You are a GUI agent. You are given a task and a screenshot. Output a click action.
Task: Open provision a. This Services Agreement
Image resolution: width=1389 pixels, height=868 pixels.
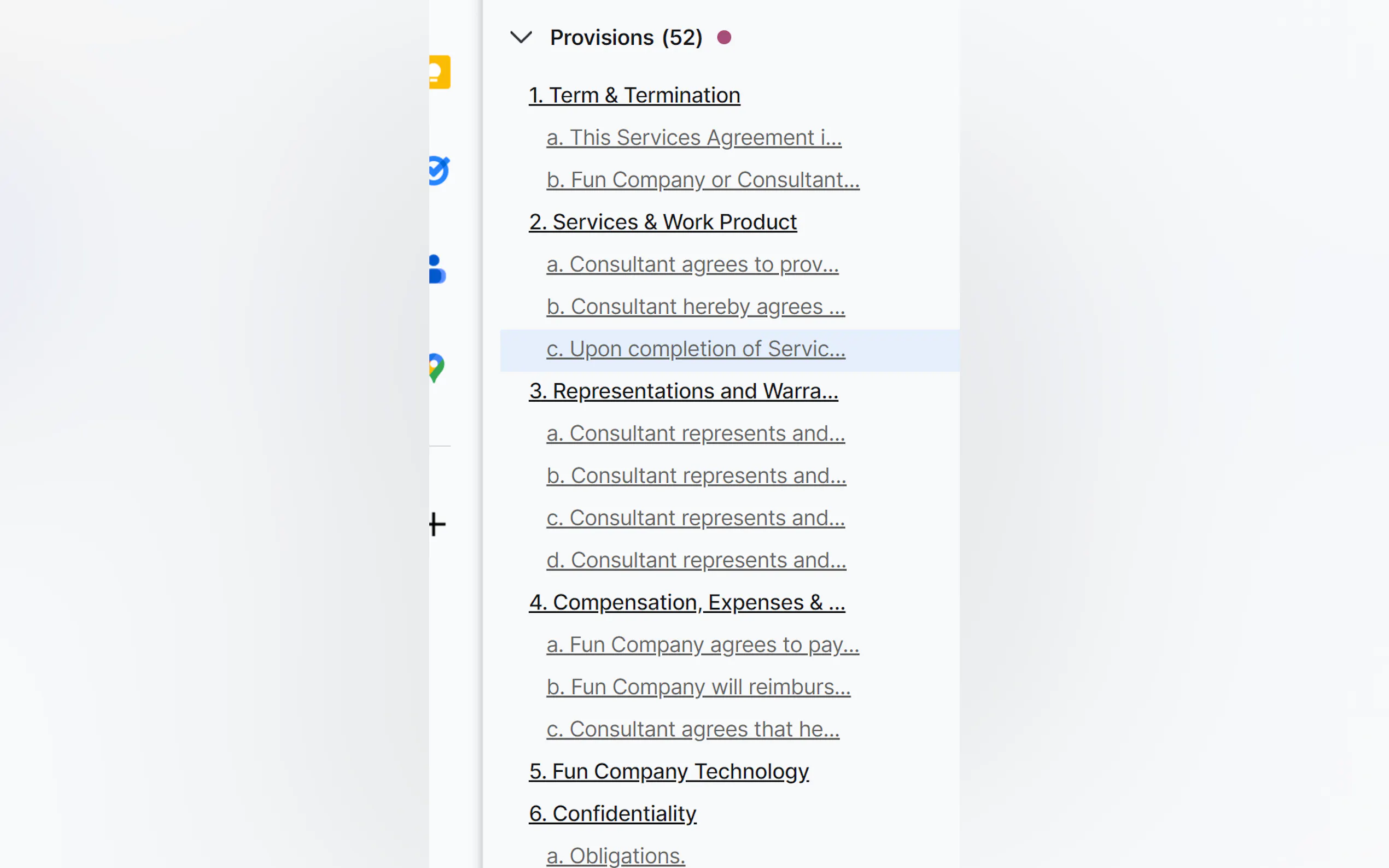(693, 138)
